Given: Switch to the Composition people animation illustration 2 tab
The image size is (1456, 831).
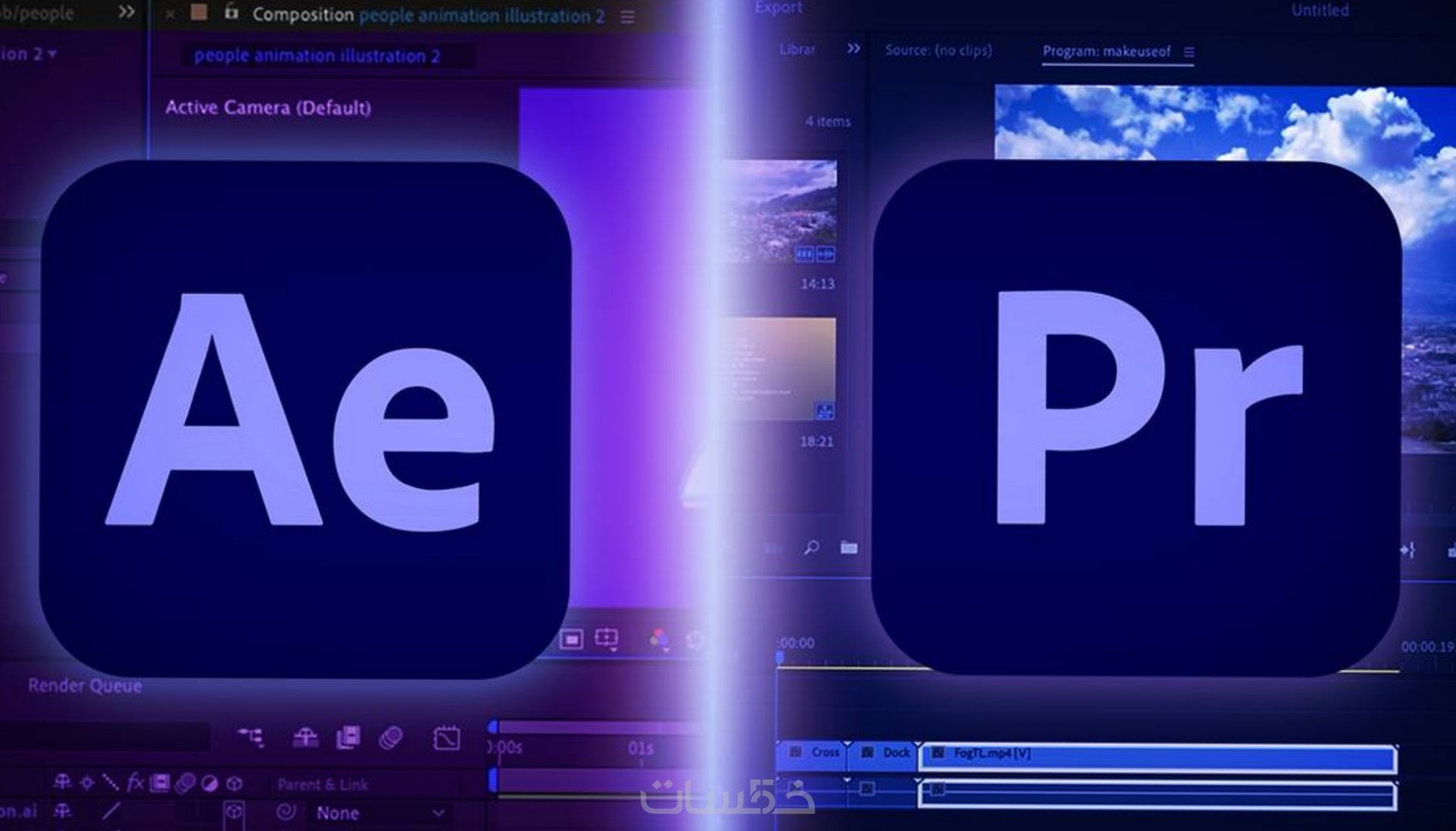Looking at the screenshot, I should coord(428,15).
